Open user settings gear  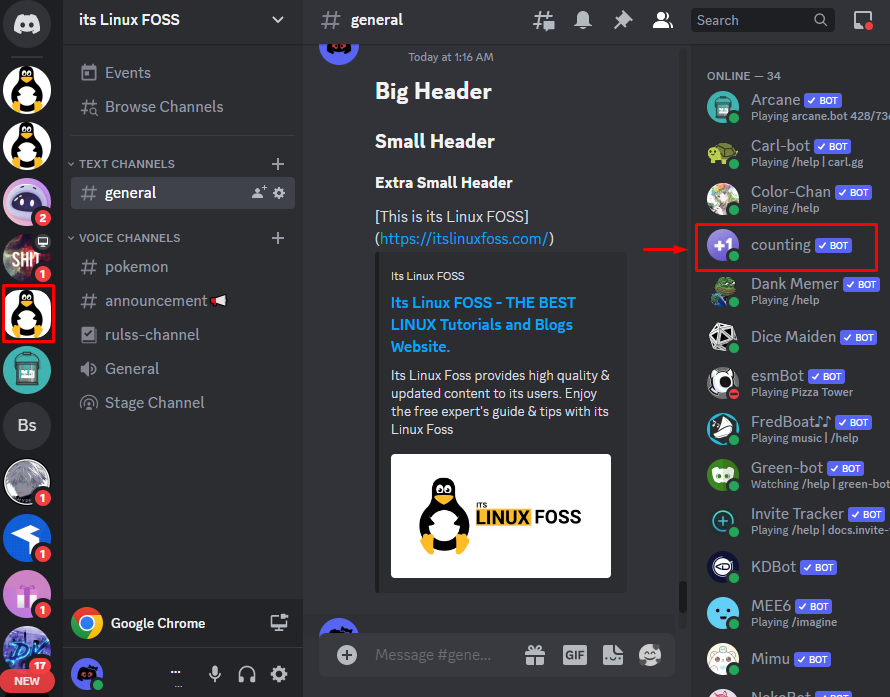(x=279, y=674)
